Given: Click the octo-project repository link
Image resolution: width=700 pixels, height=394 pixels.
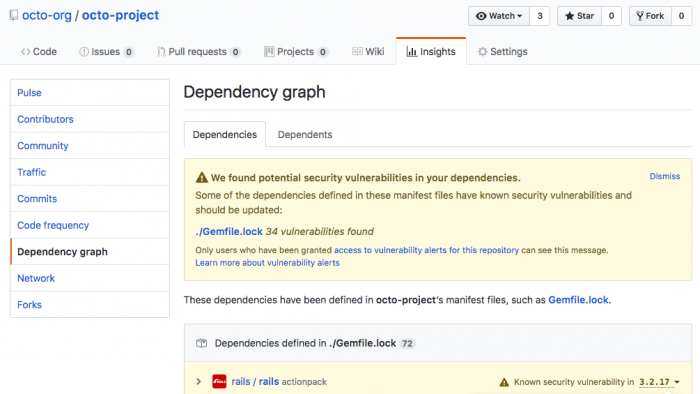Looking at the screenshot, I should pyautogui.click(x=120, y=16).
